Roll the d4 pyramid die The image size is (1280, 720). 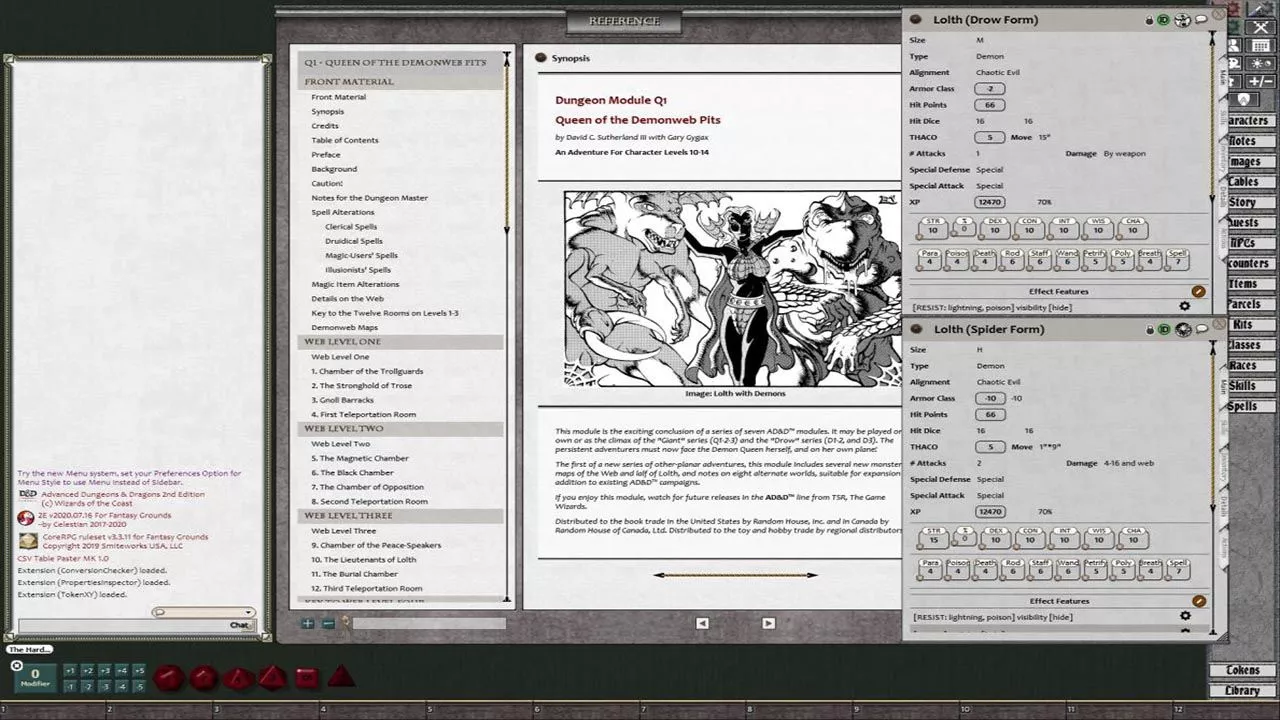(341, 677)
